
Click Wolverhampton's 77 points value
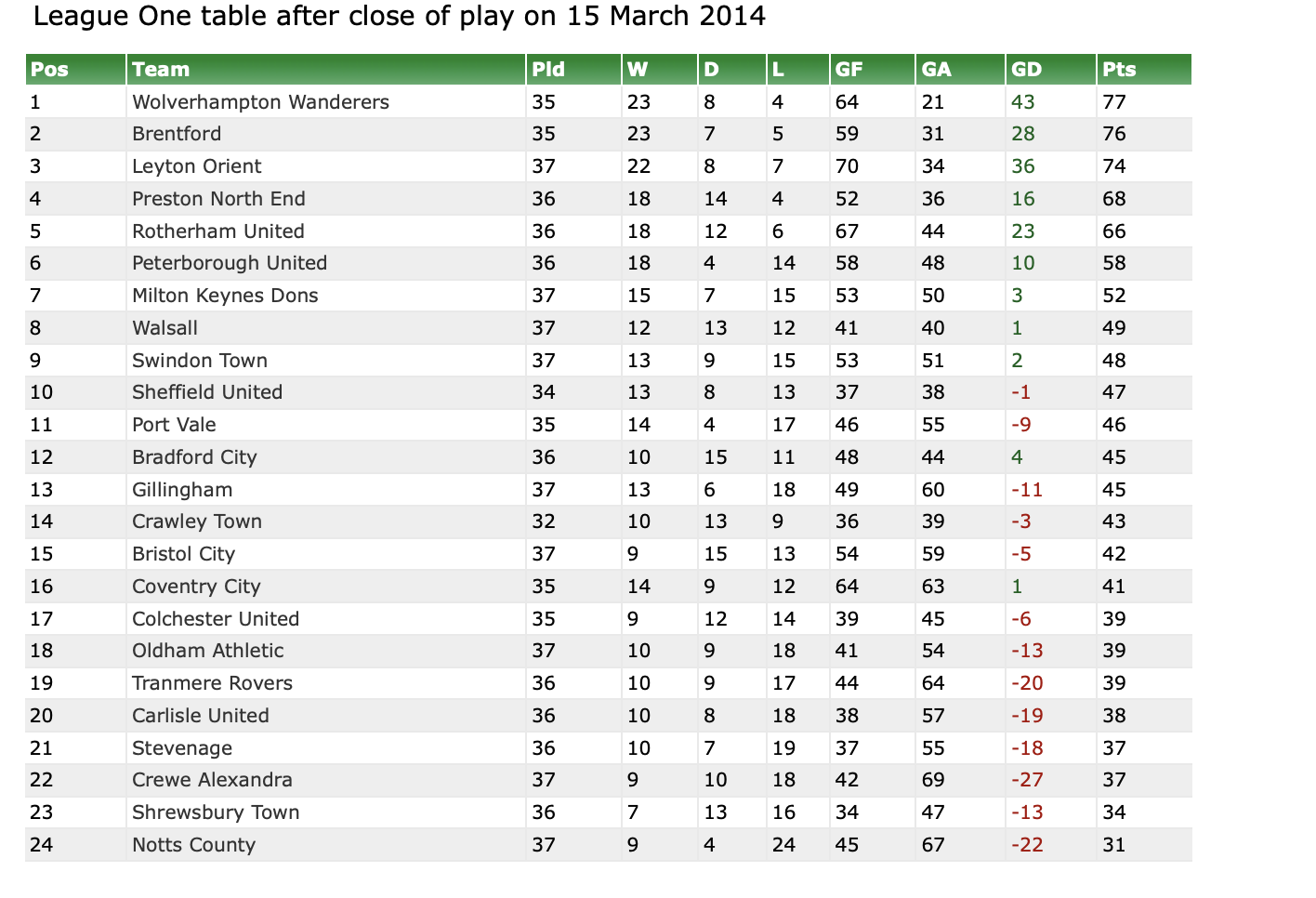(x=1114, y=102)
